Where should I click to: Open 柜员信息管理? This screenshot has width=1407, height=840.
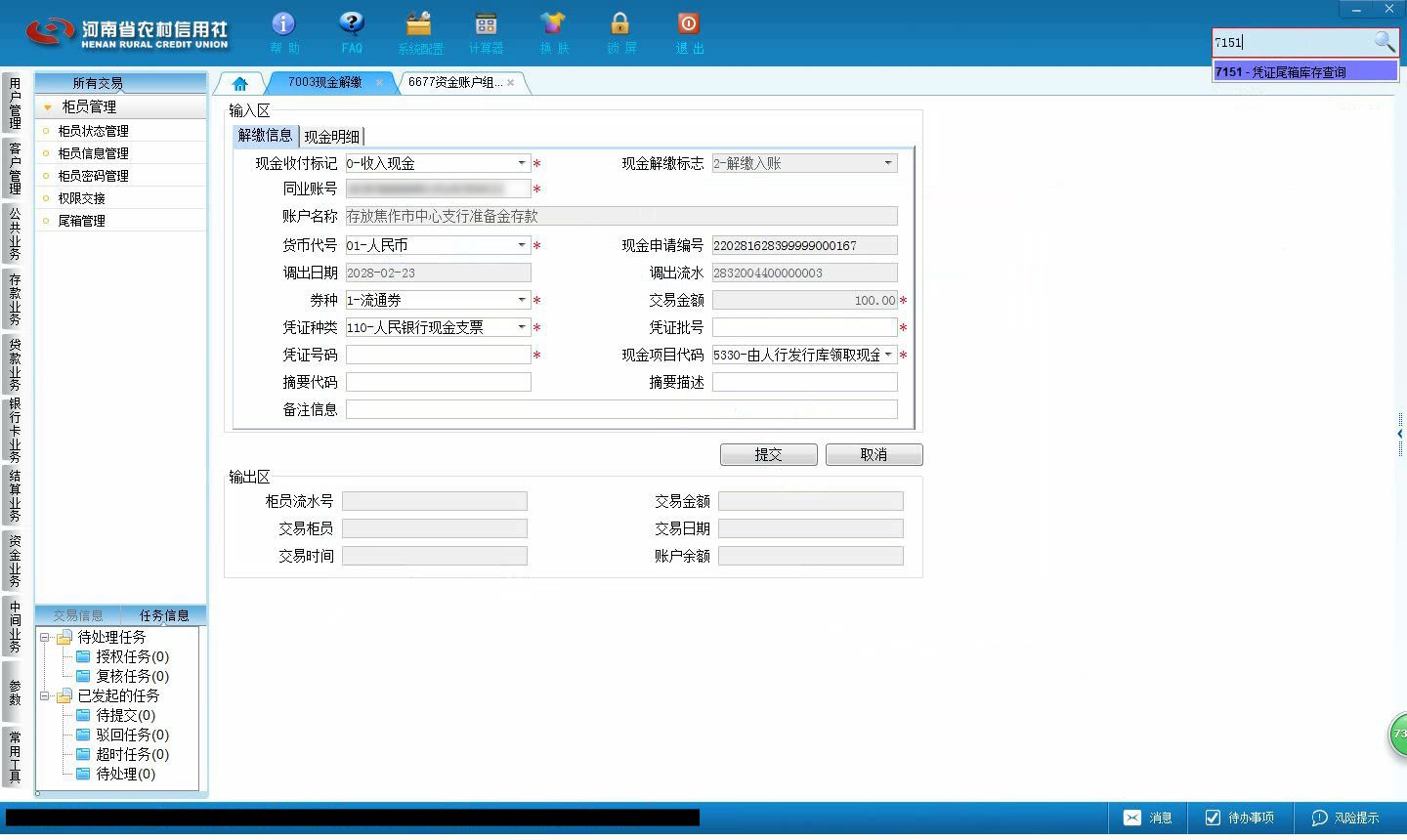[x=93, y=153]
